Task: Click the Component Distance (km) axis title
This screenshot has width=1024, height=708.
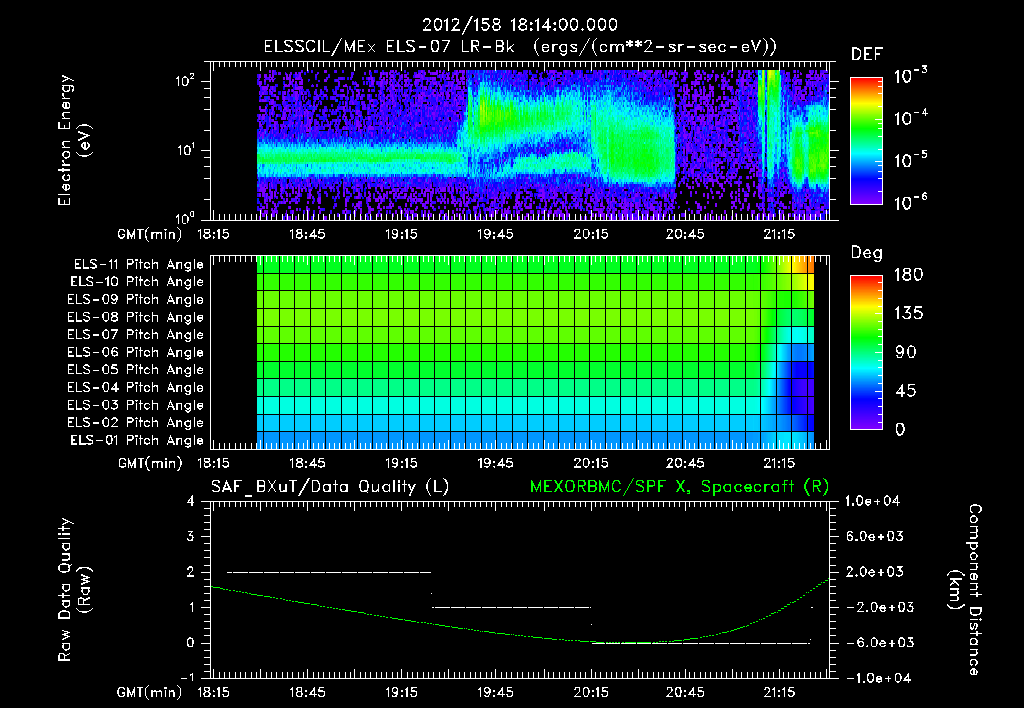Action: (x=964, y=590)
